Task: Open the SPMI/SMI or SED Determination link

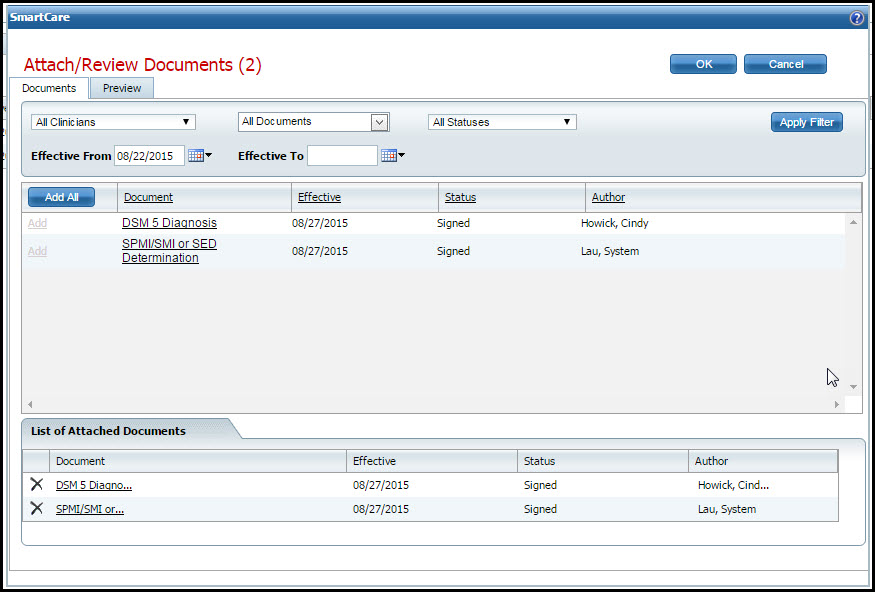Action: 169,251
